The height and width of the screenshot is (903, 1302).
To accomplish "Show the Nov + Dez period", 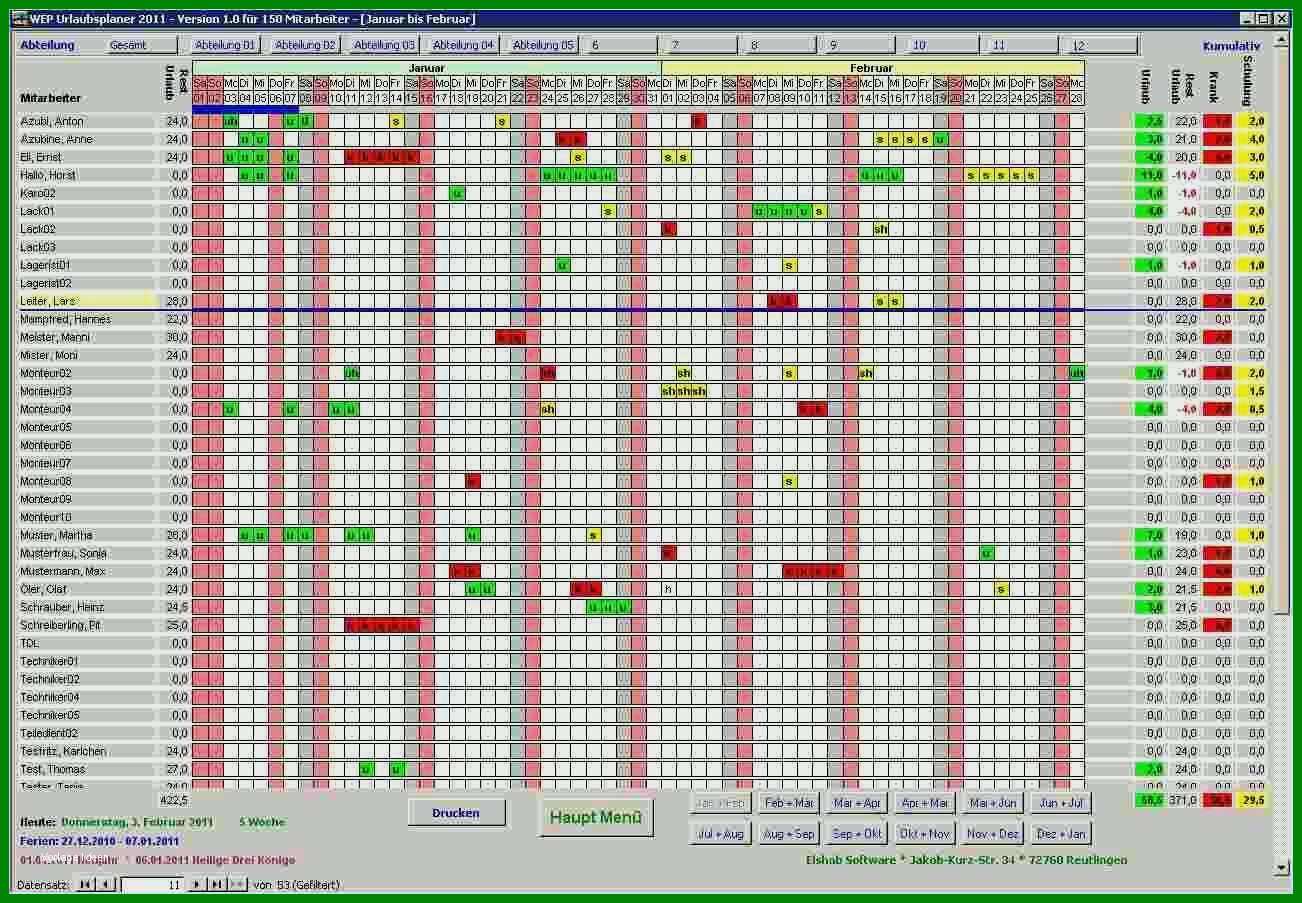I will (993, 833).
